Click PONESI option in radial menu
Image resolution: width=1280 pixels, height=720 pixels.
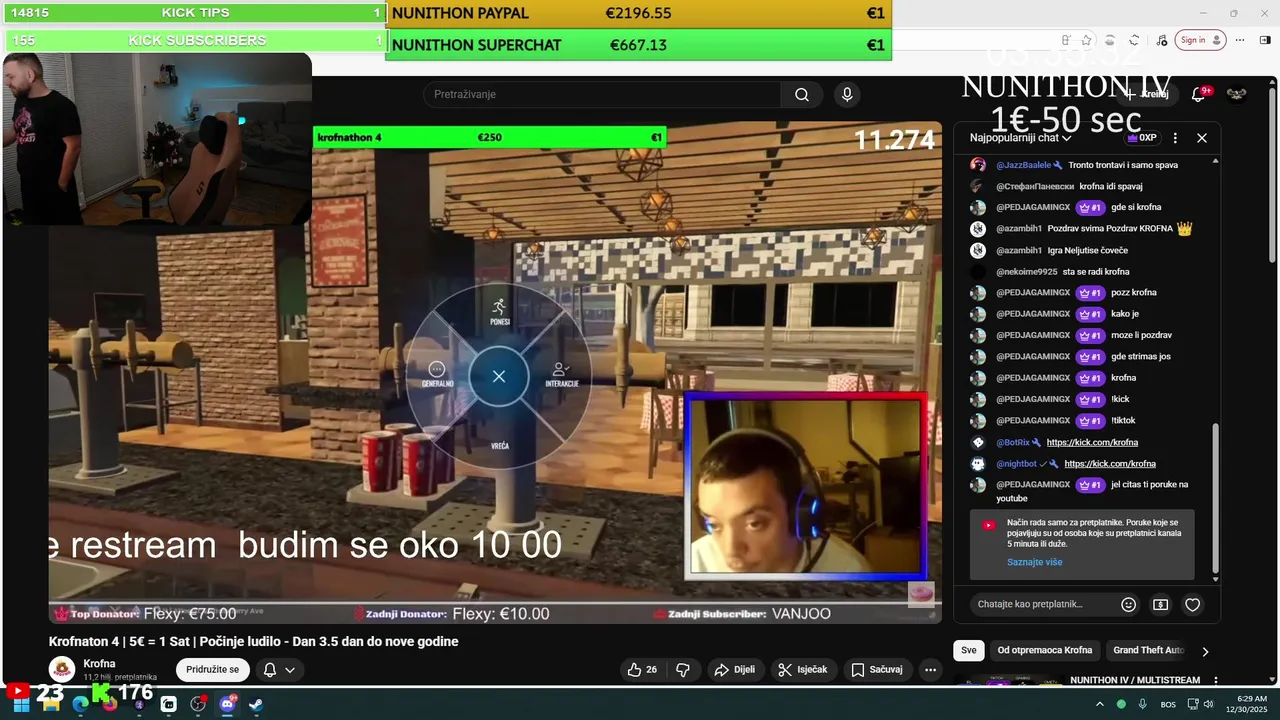tap(499, 311)
